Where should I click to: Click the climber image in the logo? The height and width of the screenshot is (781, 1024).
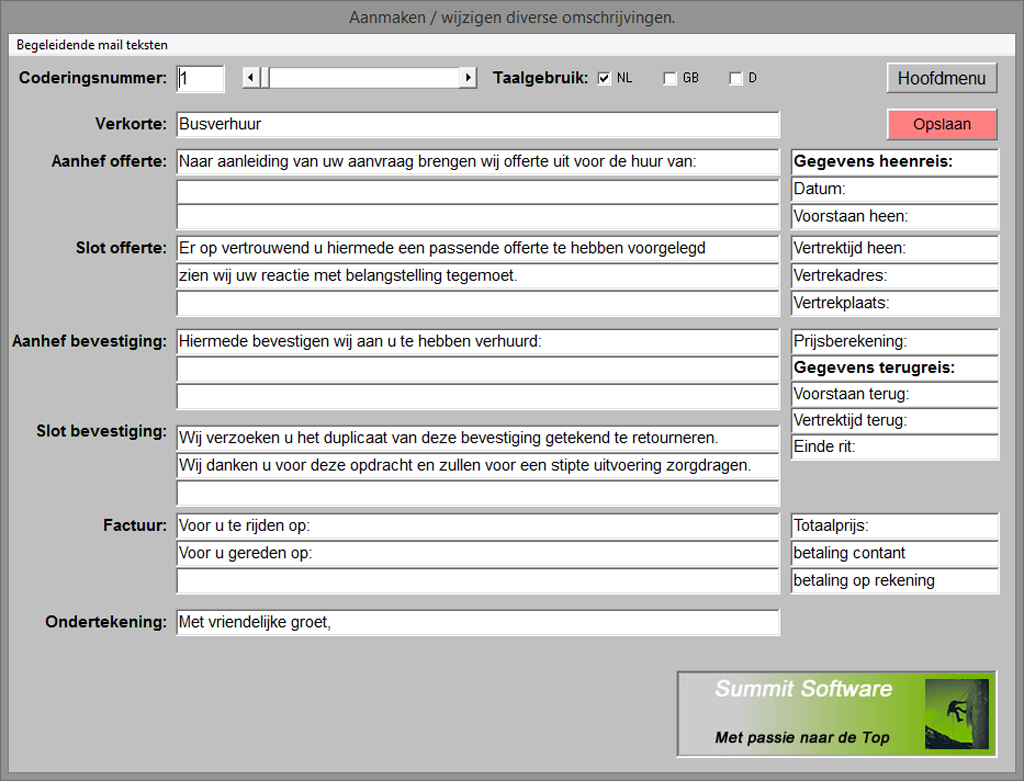956,712
